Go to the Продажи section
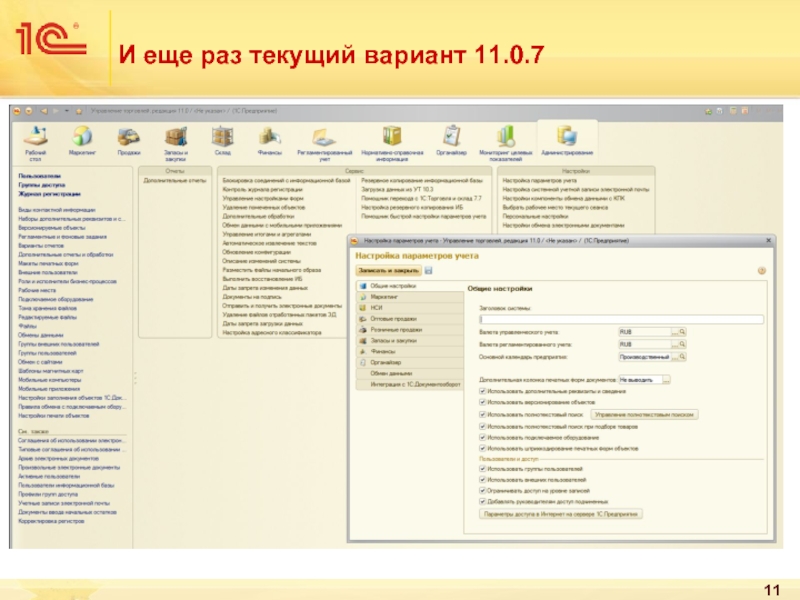Image resolution: width=800 pixels, height=600 pixels. pyautogui.click(x=128, y=136)
